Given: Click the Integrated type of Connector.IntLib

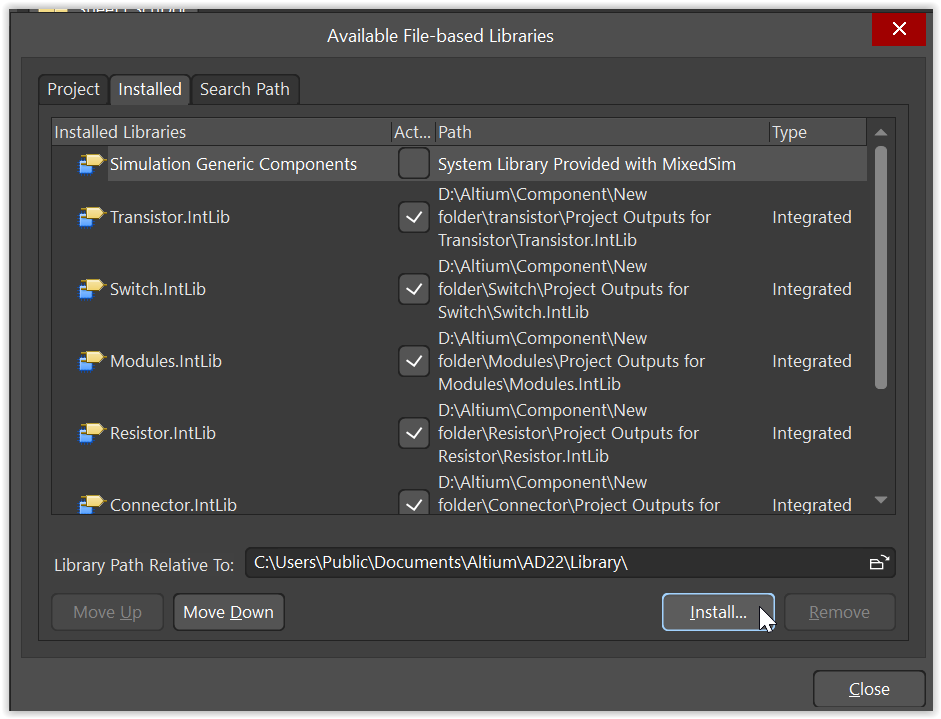Looking at the screenshot, I should tap(812, 505).
